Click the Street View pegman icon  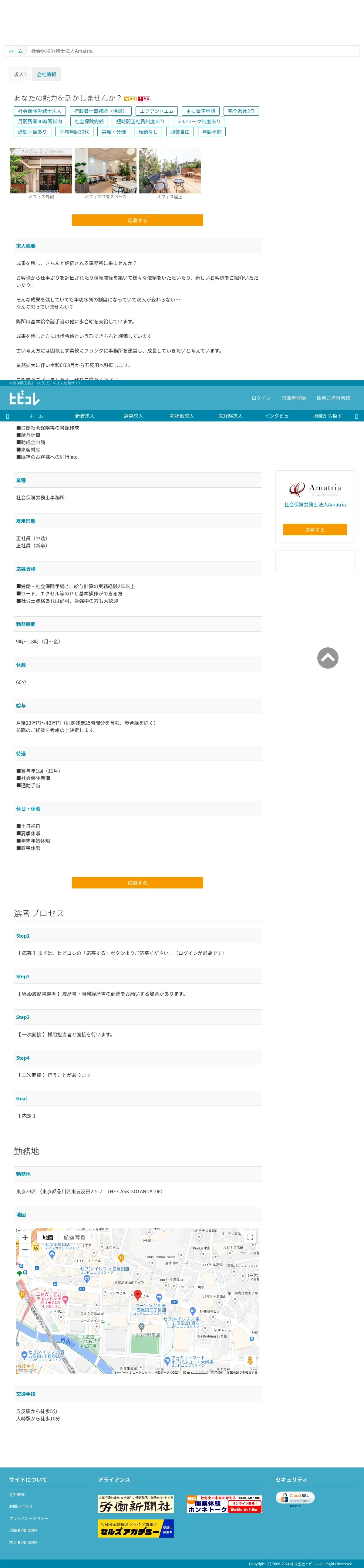point(250,1360)
